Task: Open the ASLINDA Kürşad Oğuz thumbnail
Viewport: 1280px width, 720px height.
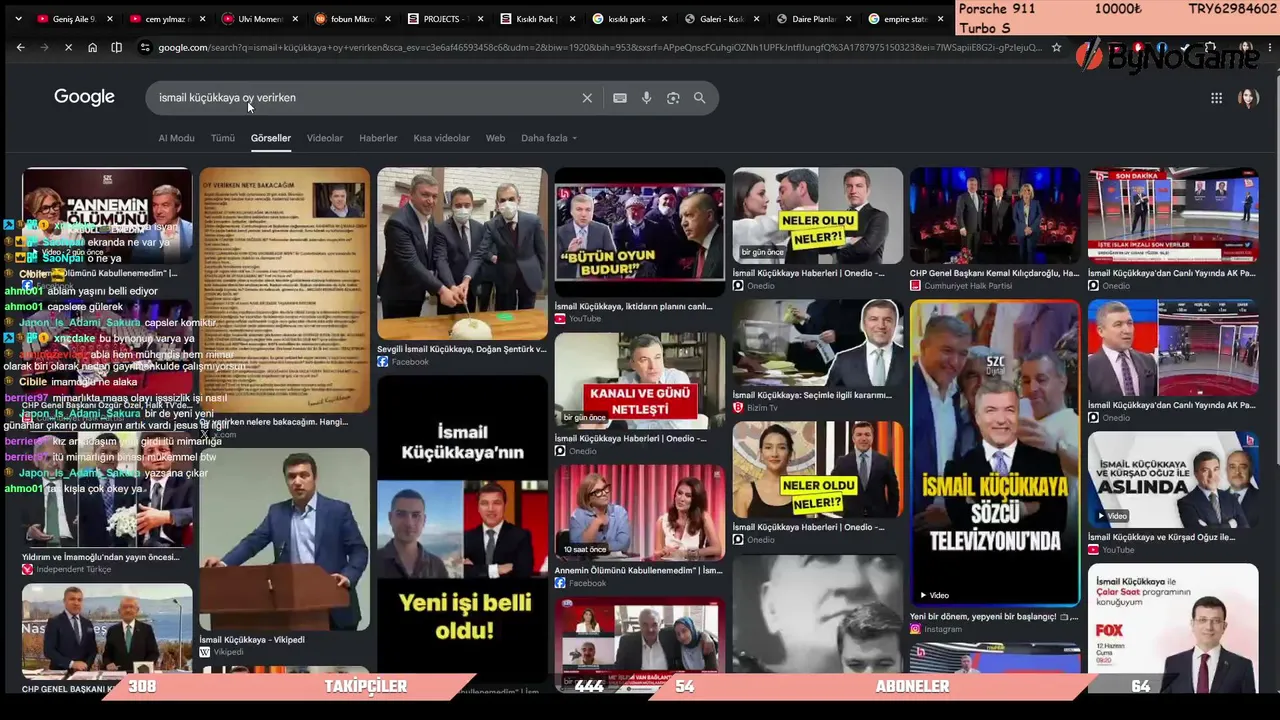Action: [1173, 480]
